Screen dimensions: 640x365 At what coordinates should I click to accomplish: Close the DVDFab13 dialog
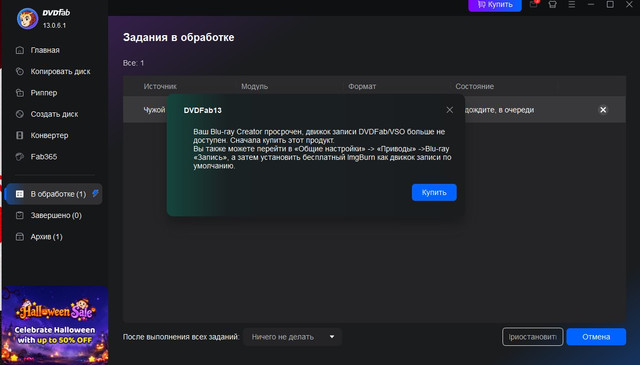coord(449,110)
